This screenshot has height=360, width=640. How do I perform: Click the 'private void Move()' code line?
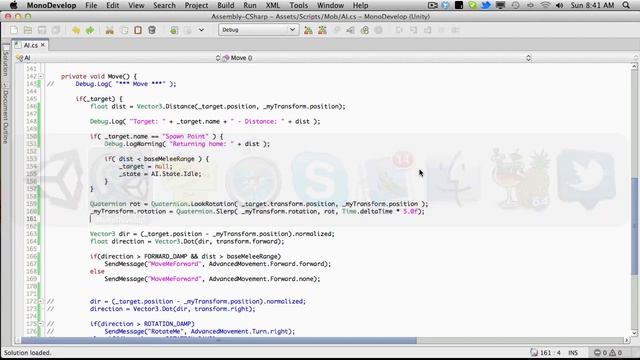[99, 76]
